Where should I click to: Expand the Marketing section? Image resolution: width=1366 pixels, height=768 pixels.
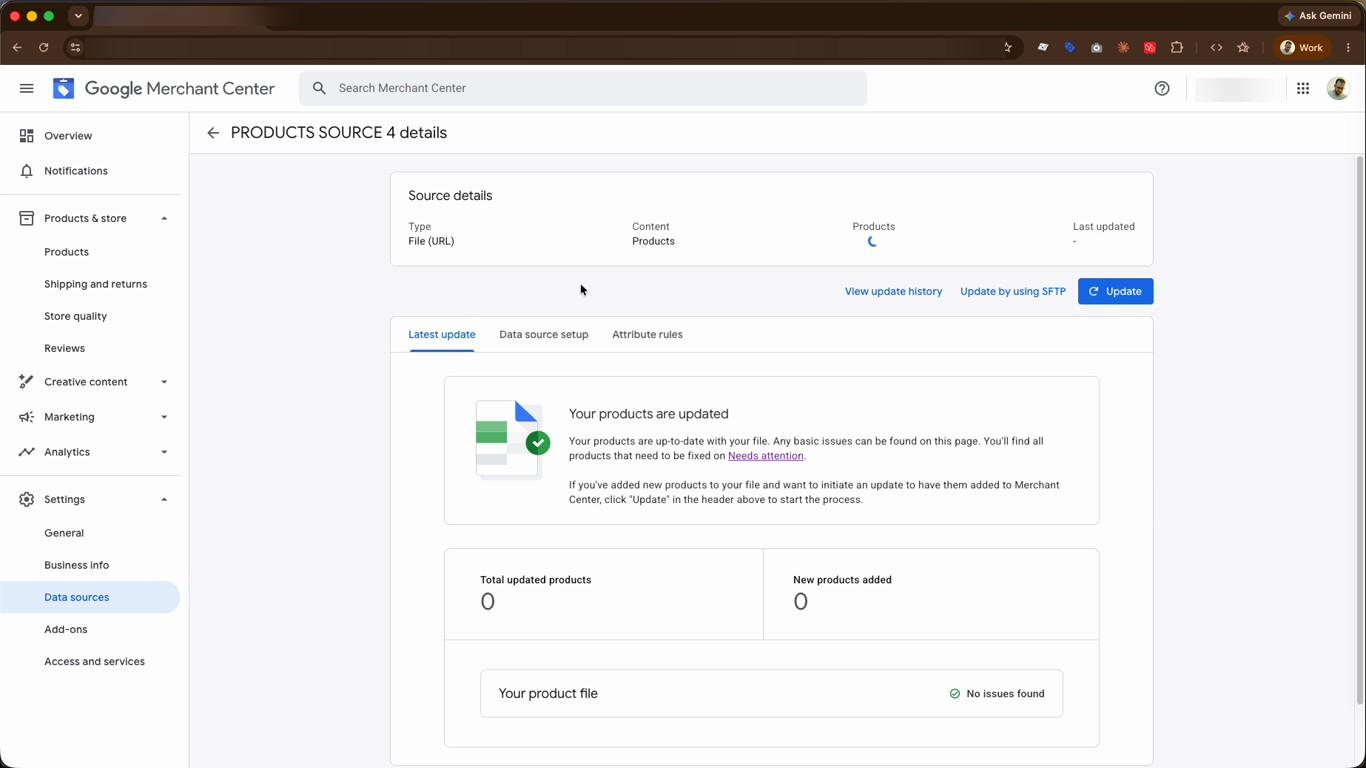164,417
